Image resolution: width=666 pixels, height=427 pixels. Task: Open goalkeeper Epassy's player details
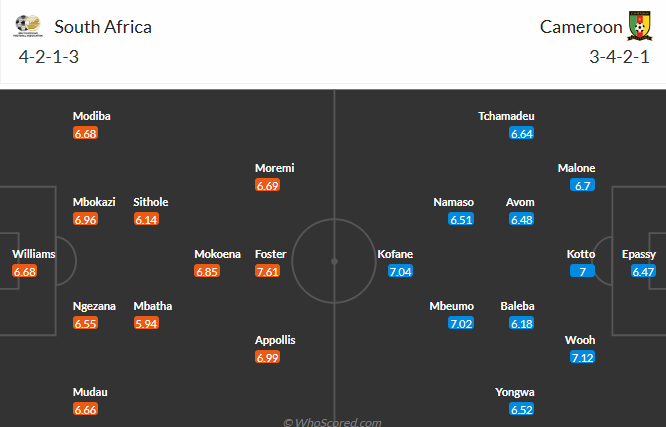point(639,254)
